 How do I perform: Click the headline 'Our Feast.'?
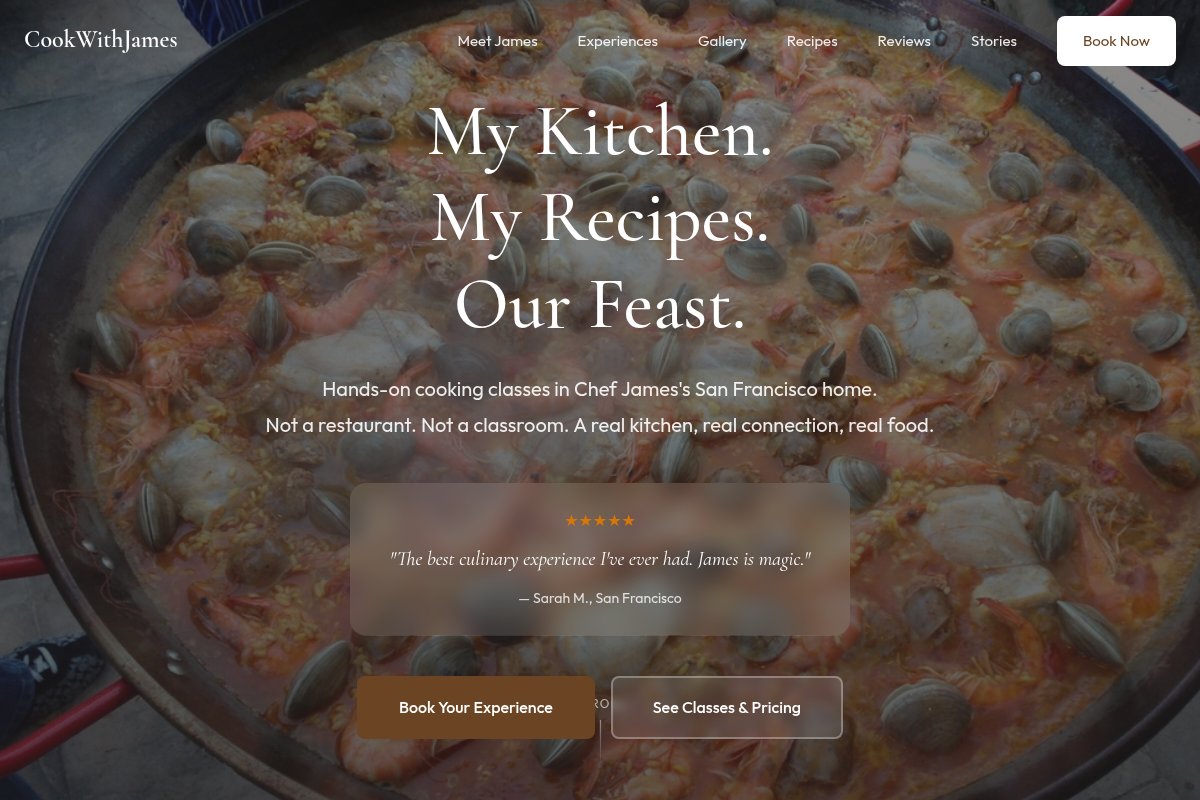click(x=600, y=306)
